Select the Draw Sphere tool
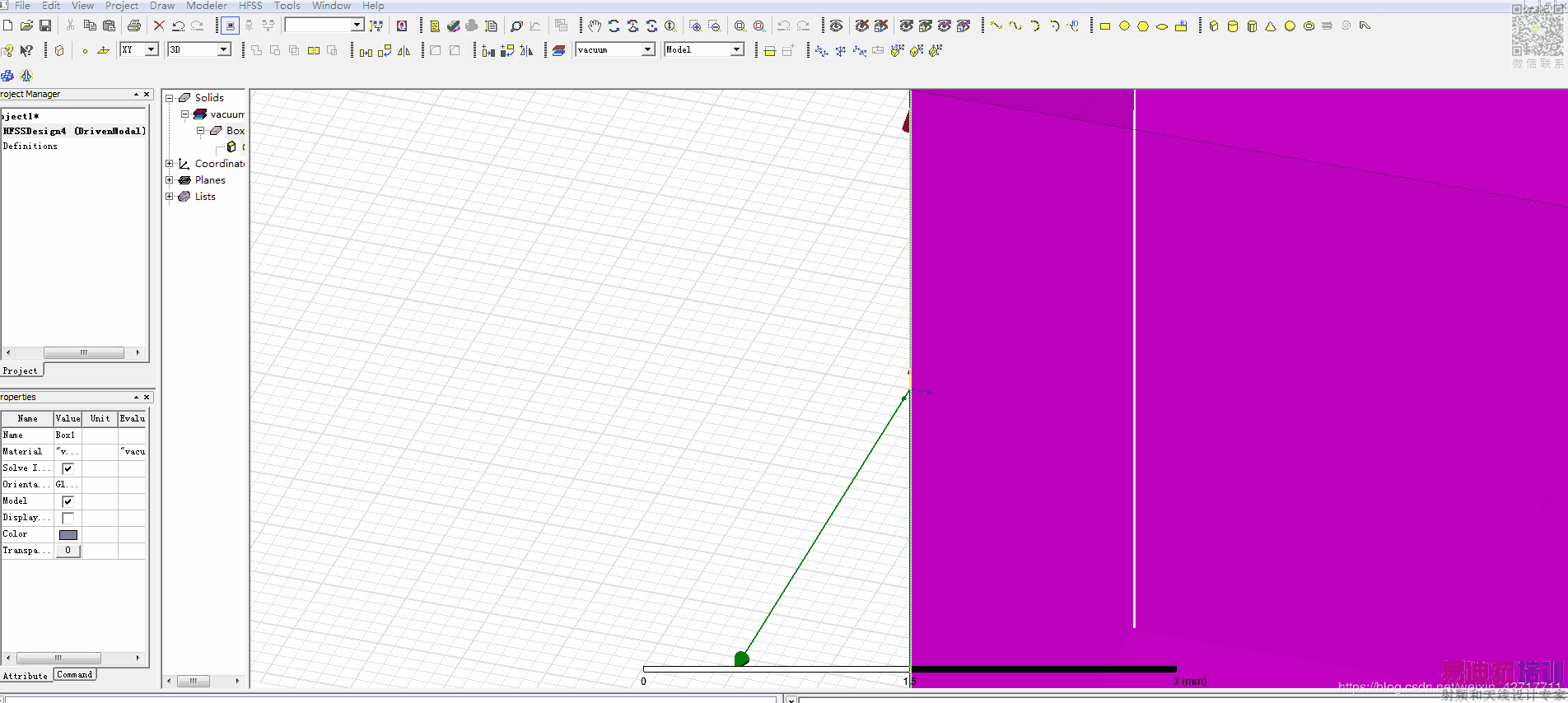 [x=1290, y=26]
